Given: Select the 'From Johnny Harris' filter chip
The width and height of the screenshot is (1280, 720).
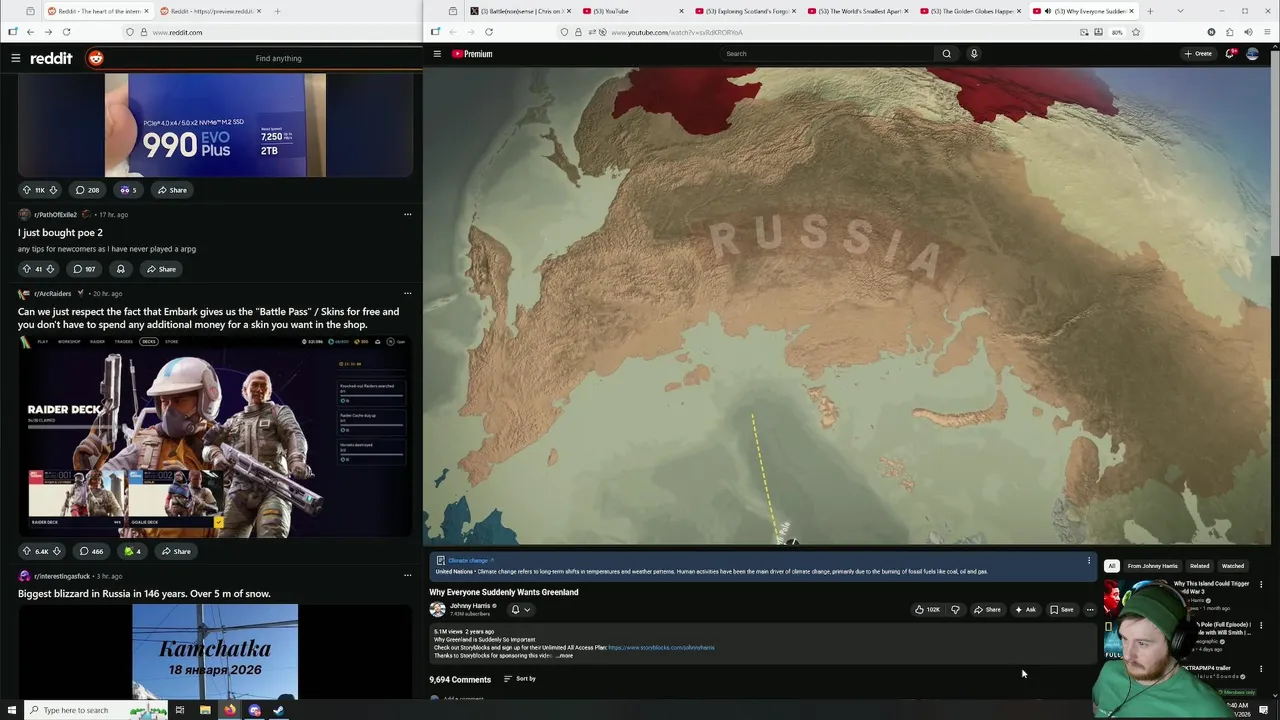Looking at the screenshot, I should pyautogui.click(x=1153, y=566).
